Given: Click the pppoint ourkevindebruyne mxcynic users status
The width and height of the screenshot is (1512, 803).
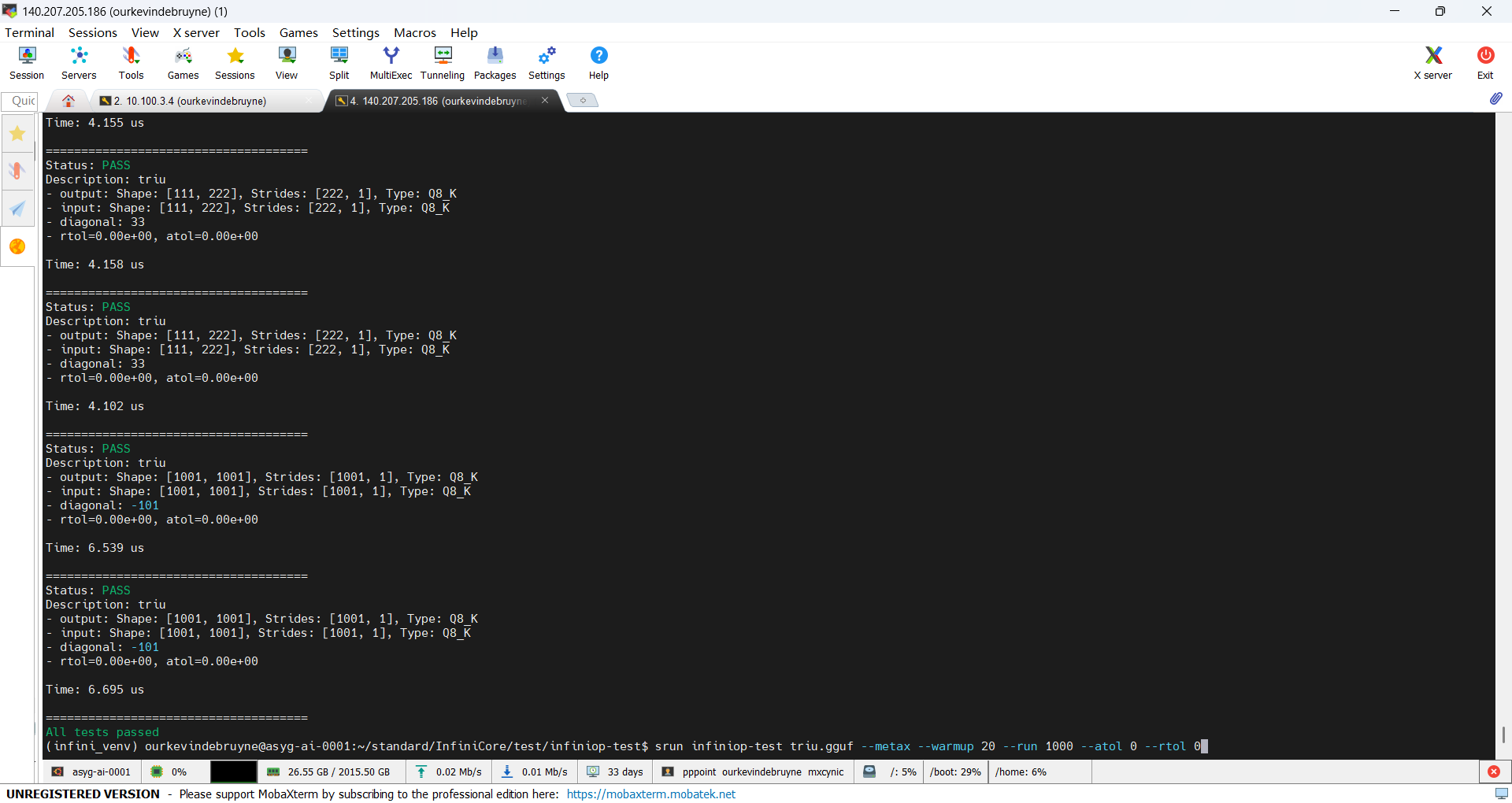Looking at the screenshot, I should click(754, 772).
